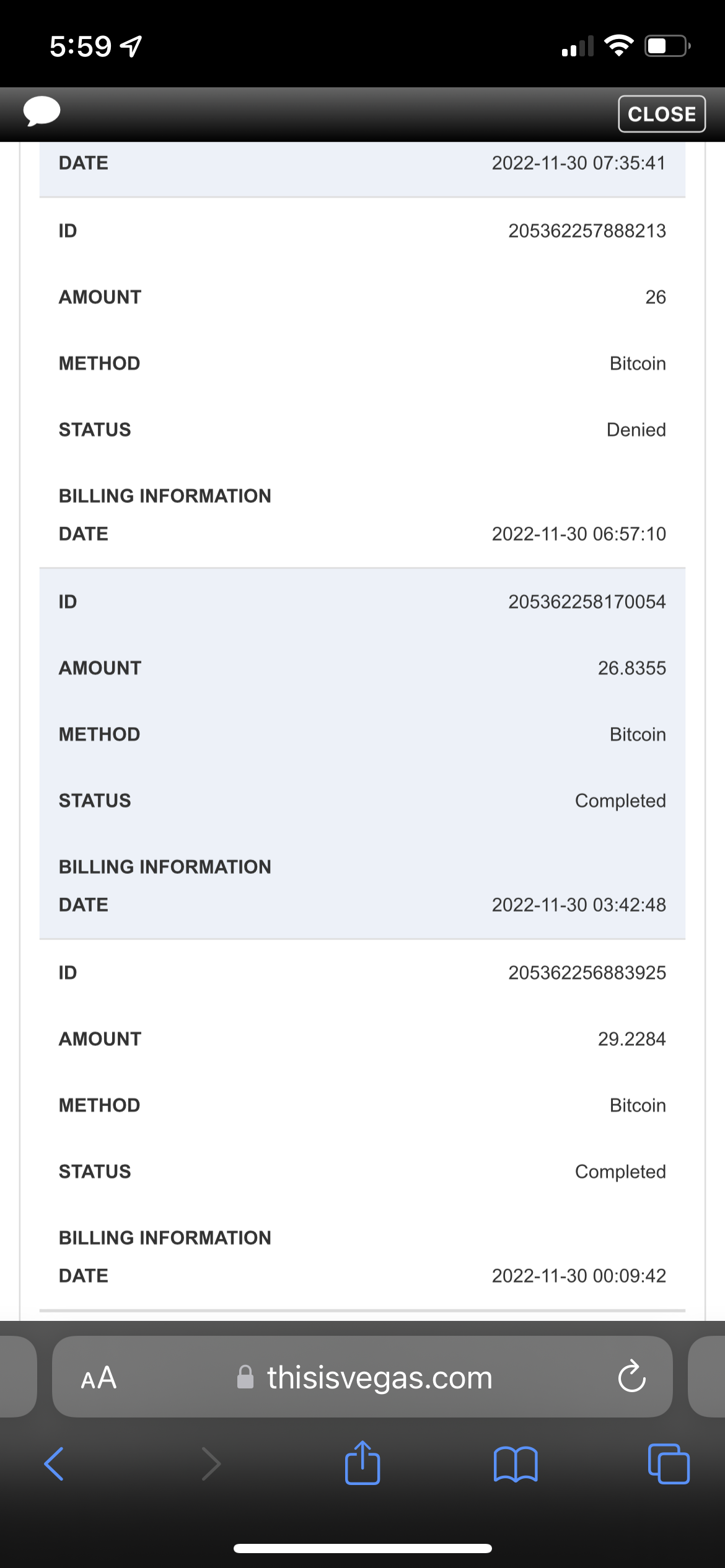
Task: Reload the page with refresh icon
Action: (x=631, y=1377)
